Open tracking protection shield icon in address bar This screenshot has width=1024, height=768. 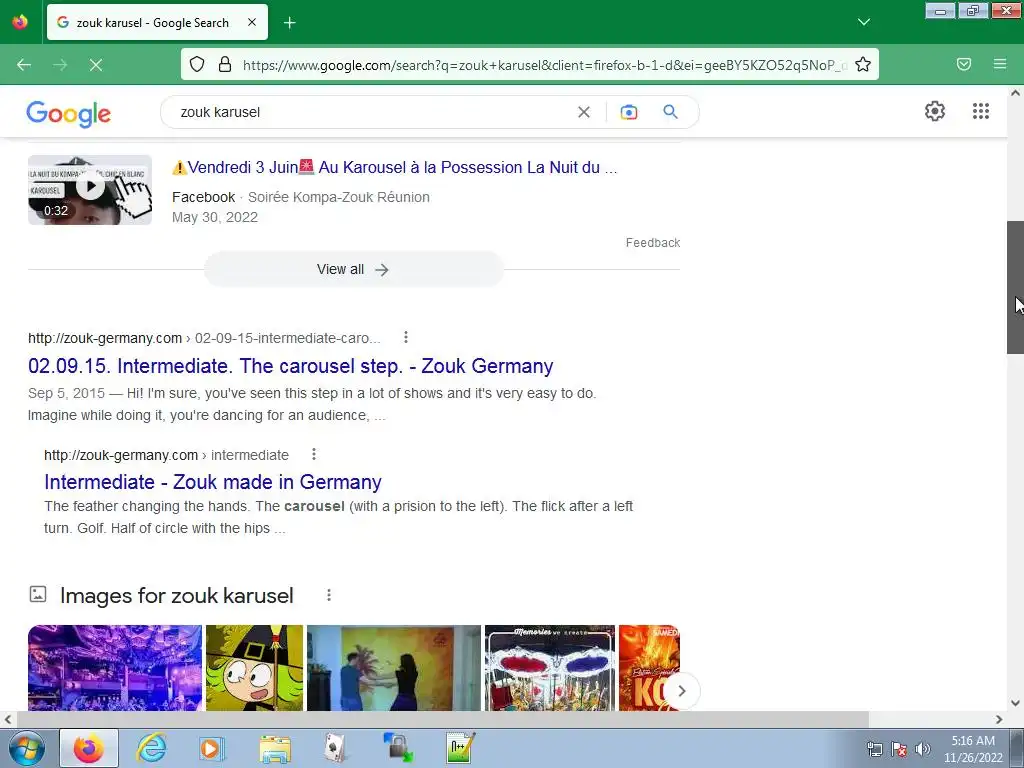(x=197, y=64)
